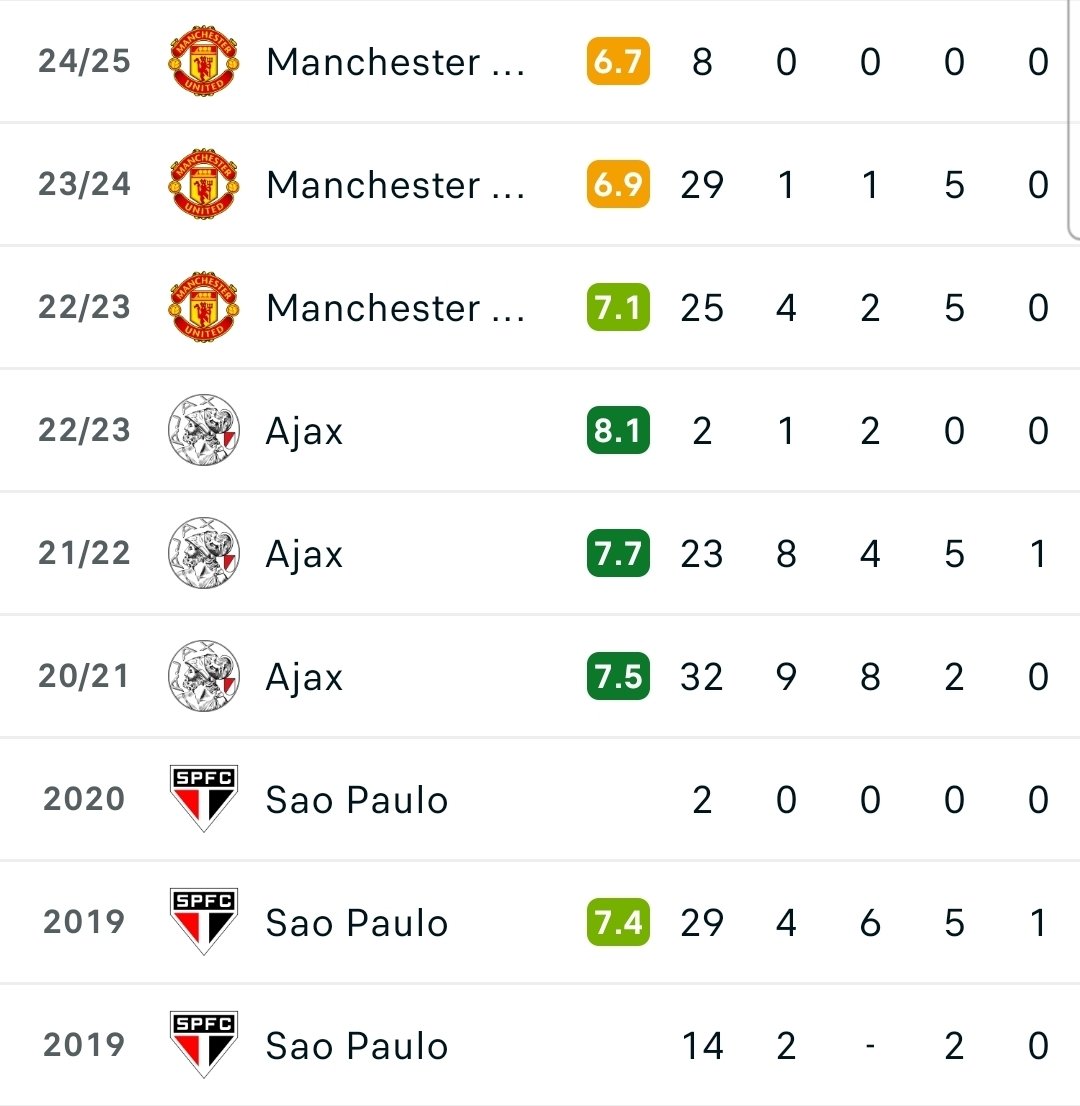This screenshot has height=1106, width=1080.
Task: Open the 24/25 Manchester season row text
Action: pyautogui.click(x=395, y=62)
